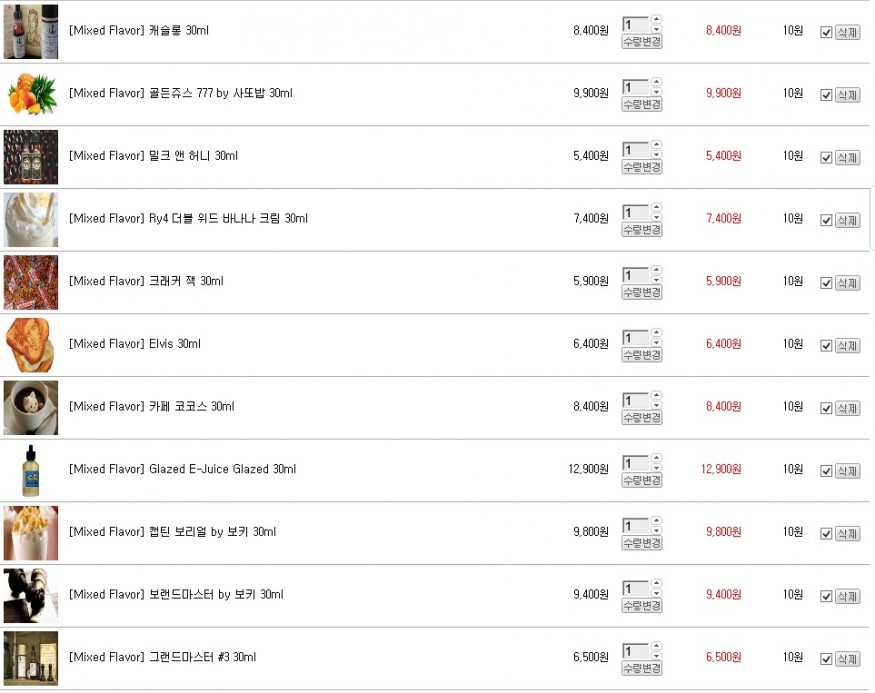Click 수량변경 button for 카페 코코스 30ml
The height and width of the screenshot is (693, 875).
point(641,418)
